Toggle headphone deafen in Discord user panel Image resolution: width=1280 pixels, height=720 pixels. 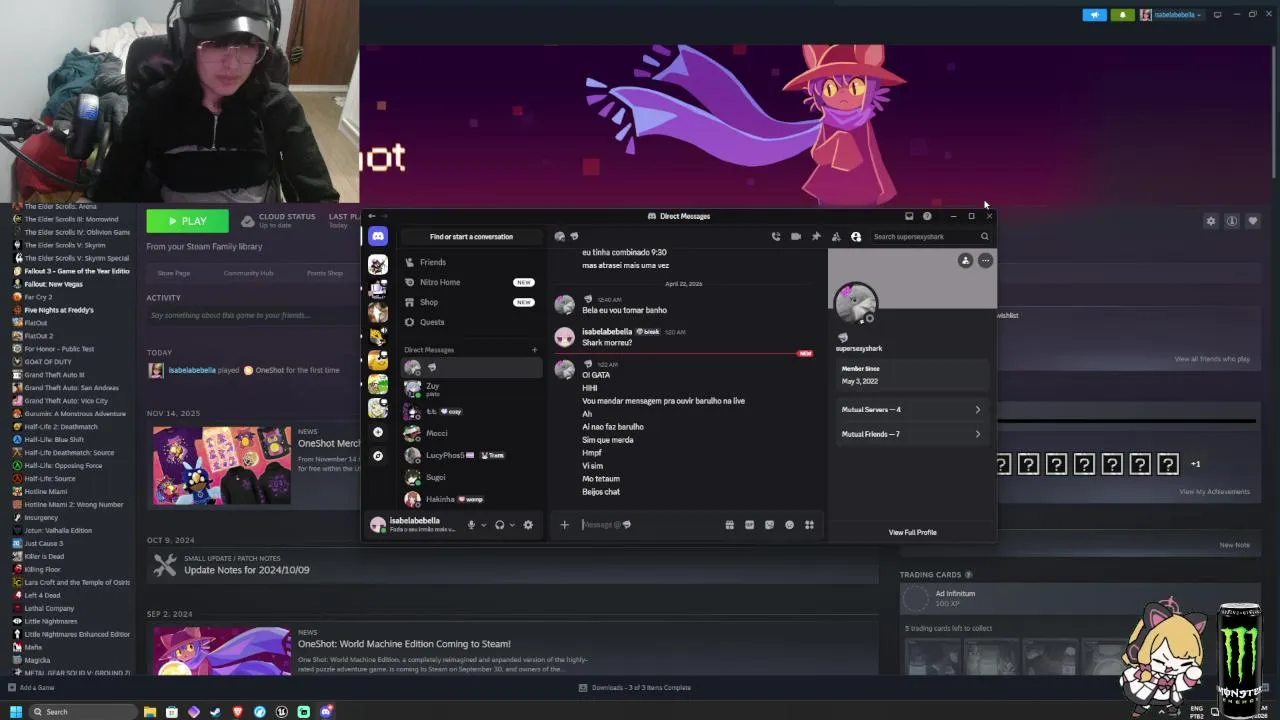click(499, 525)
